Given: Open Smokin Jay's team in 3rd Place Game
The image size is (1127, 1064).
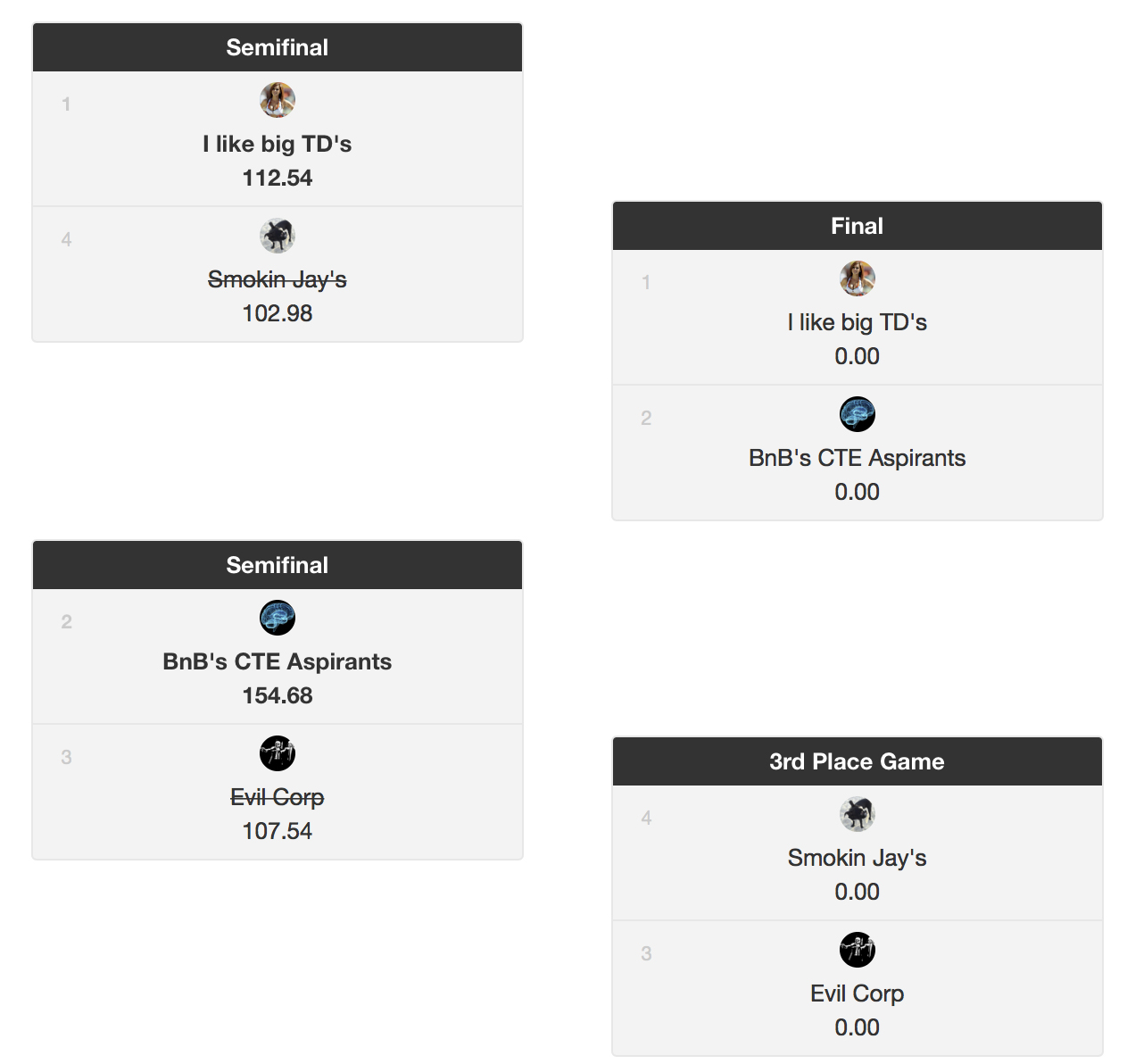Looking at the screenshot, I should point(858,858).
